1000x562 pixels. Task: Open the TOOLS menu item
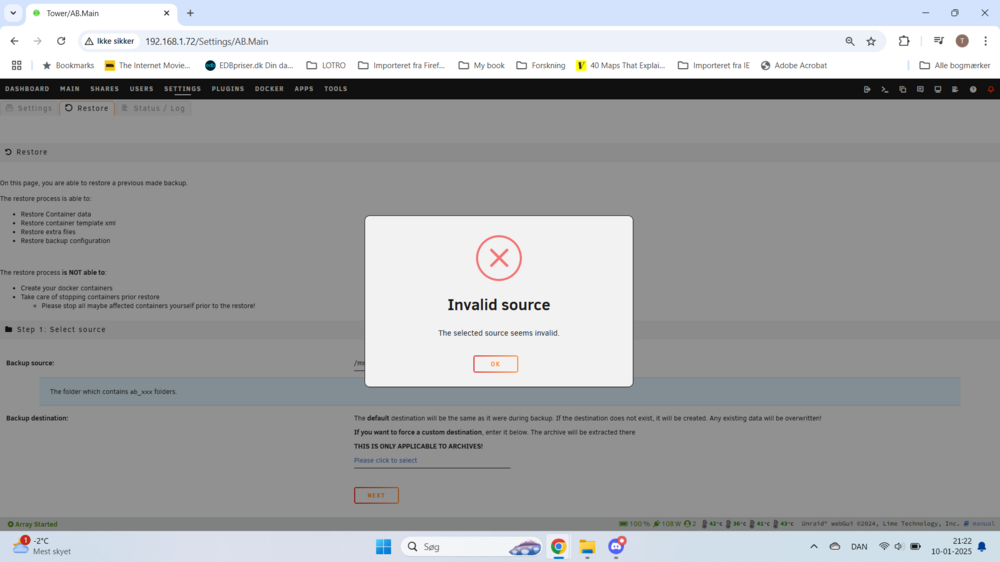pyautogui.click(x=335, y=89)
